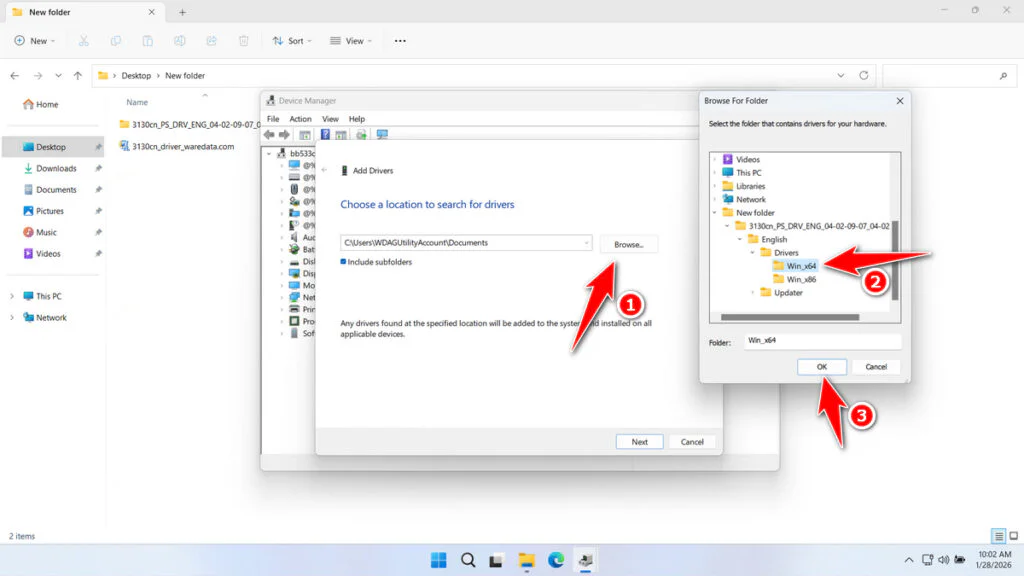
Task: Collapse the Drivers folder in browse tree
Action: pos(752,253)
